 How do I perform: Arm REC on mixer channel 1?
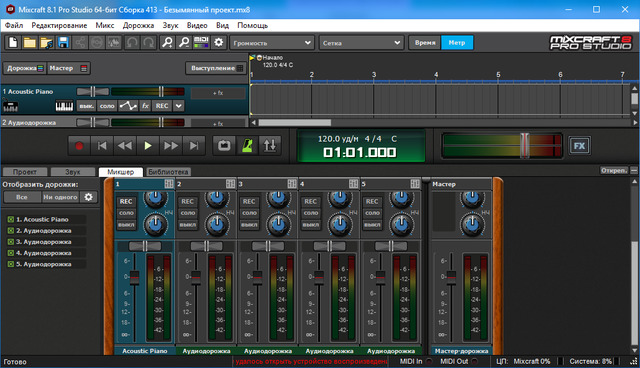(x=126, y=202)
